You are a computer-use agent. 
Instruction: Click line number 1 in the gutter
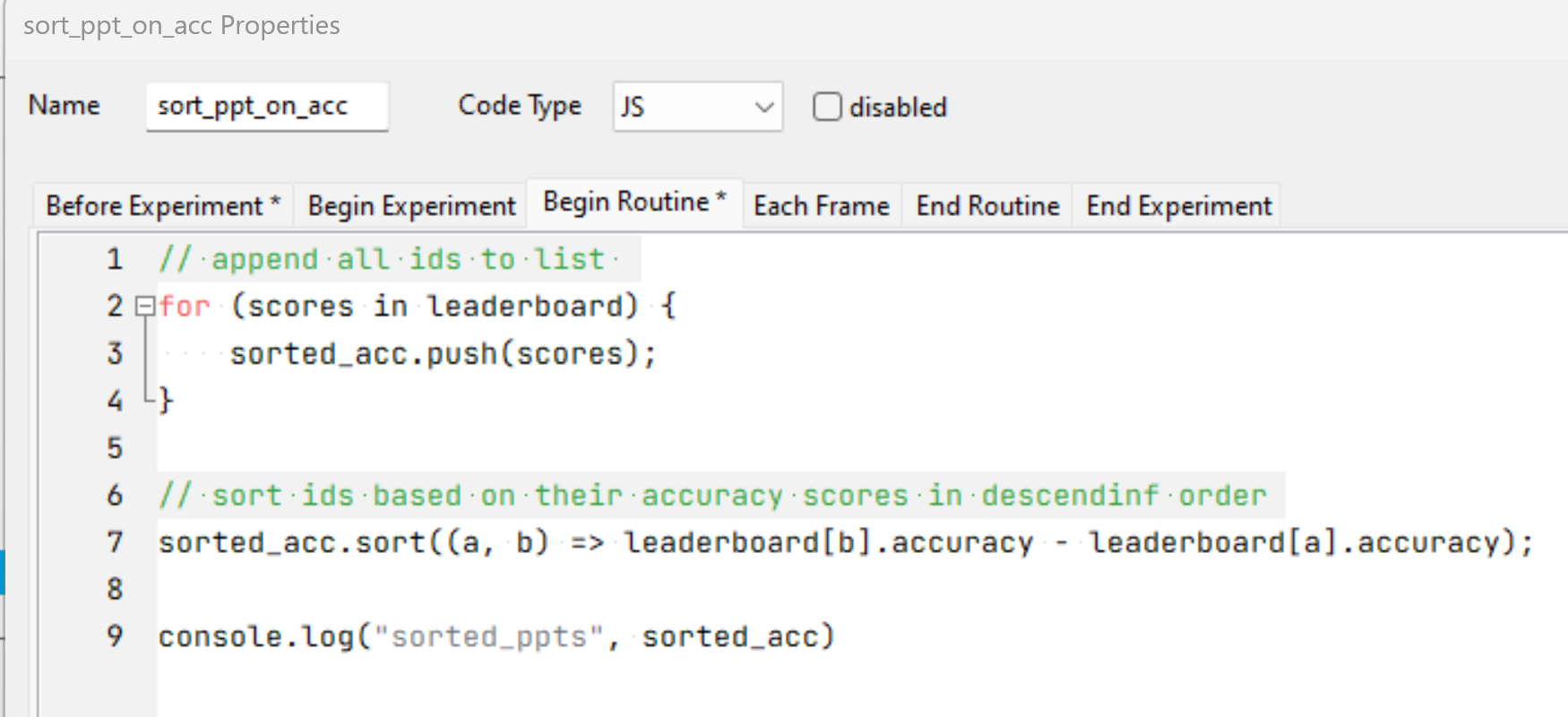[115, 259]
